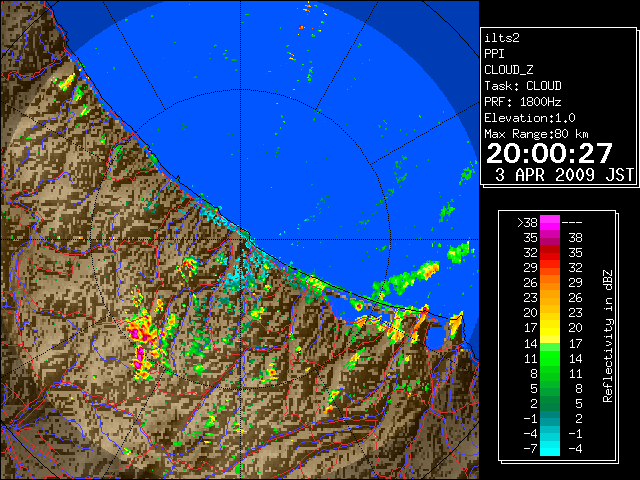Click the 'PPI' scan type text
The image size is (640, 480).
(494, 54)
